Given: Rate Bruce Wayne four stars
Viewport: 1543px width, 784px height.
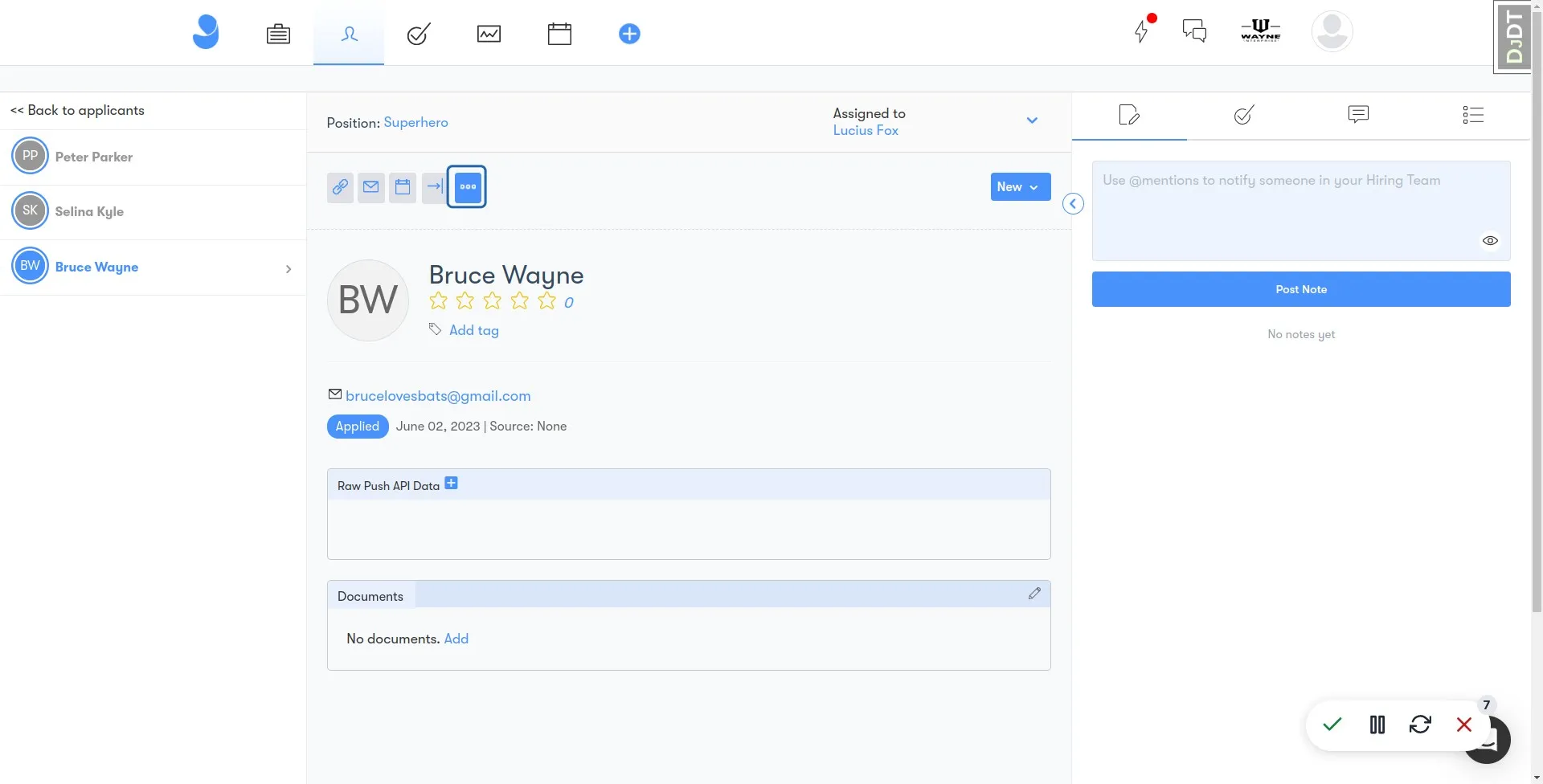Looking at the screenshot, I should (x=520, y=301).
